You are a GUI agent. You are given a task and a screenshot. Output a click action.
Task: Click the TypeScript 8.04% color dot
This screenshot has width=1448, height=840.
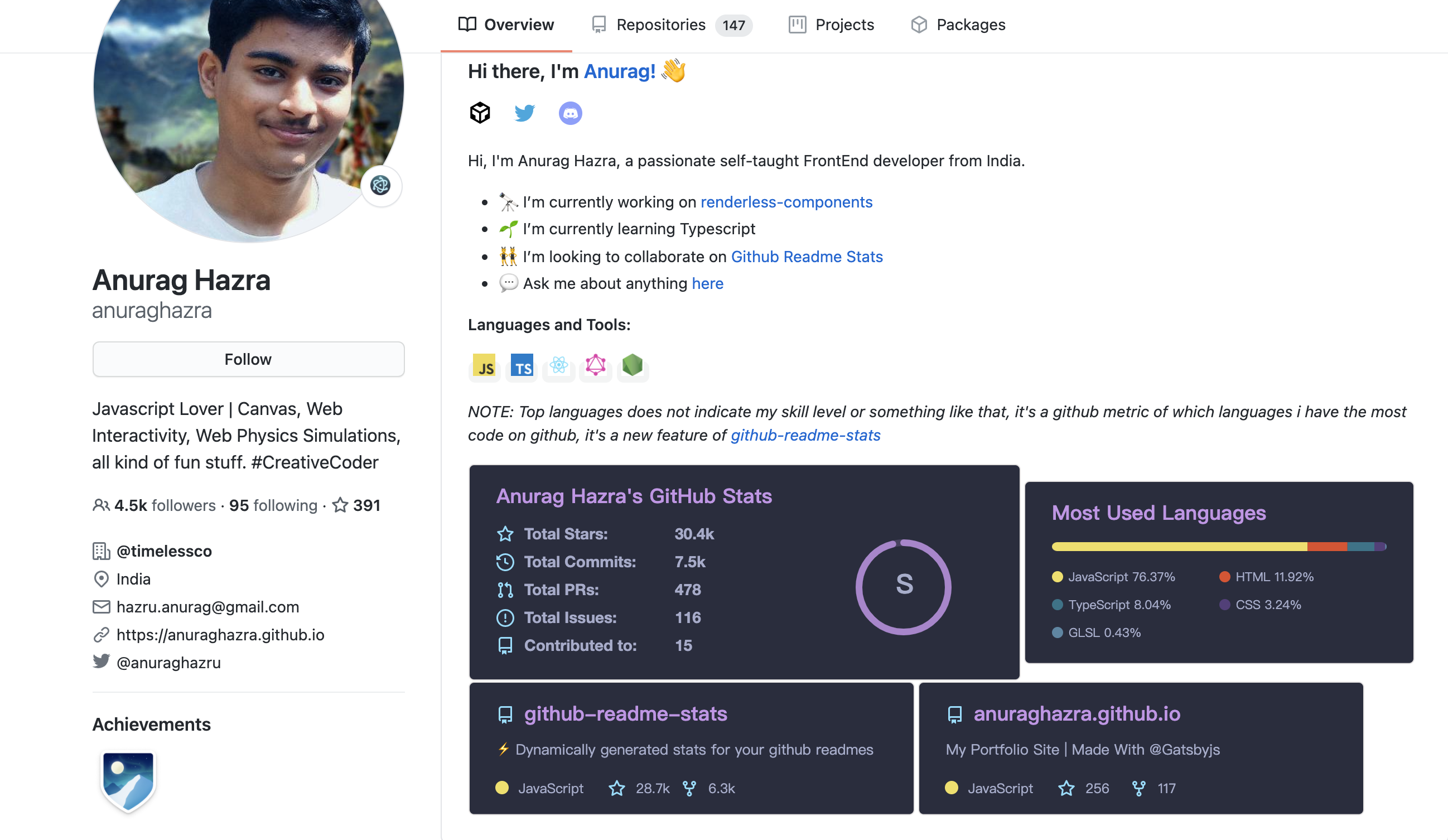(1057, 605)
